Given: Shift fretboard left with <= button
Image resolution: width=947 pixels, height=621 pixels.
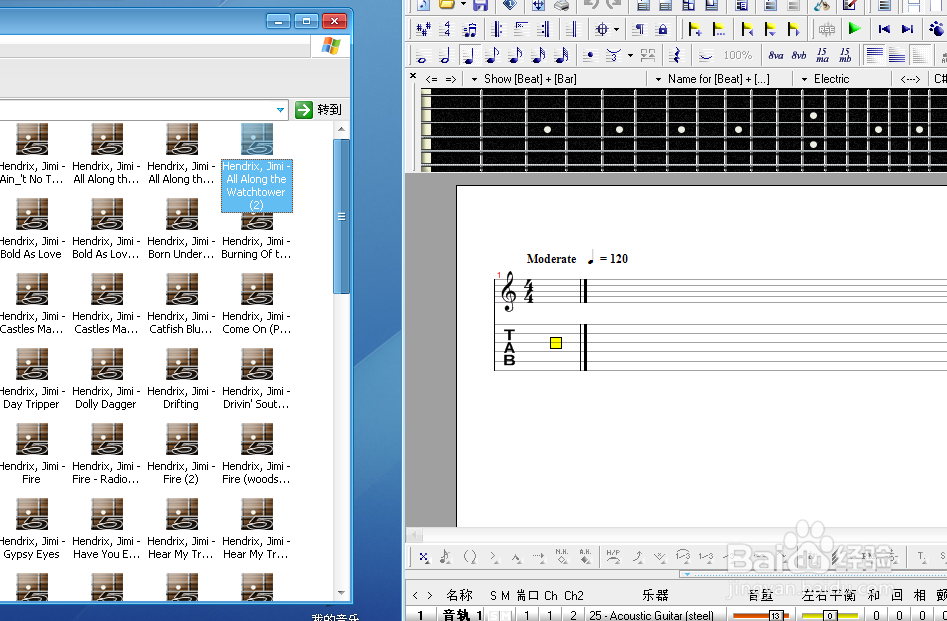Looking at the screenshot, I should pyautogui.click(x=431, y=79).
